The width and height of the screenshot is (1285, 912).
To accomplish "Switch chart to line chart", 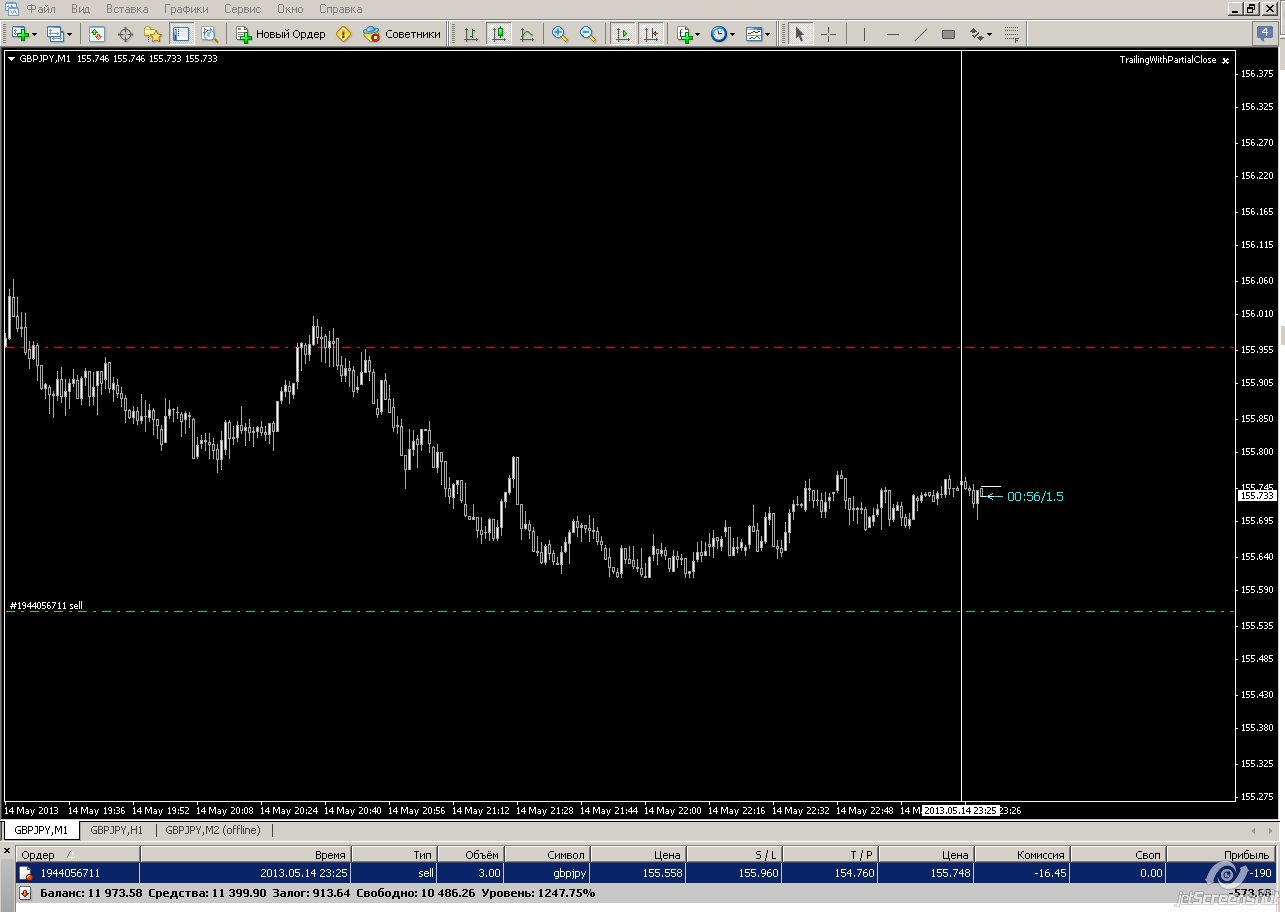I will [527, 34].
